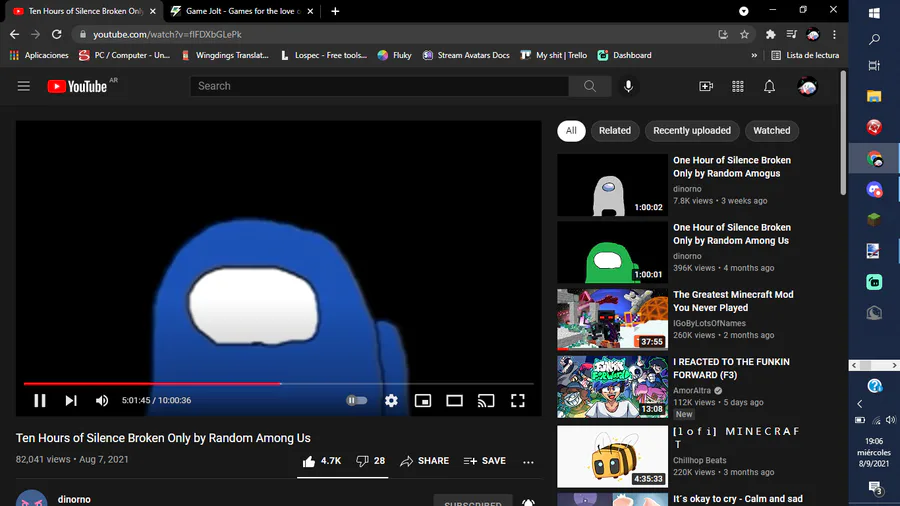This screenshot has width=900, height=506.
Task: Enter fullscreen mode
Action: (x=518, y=400)
